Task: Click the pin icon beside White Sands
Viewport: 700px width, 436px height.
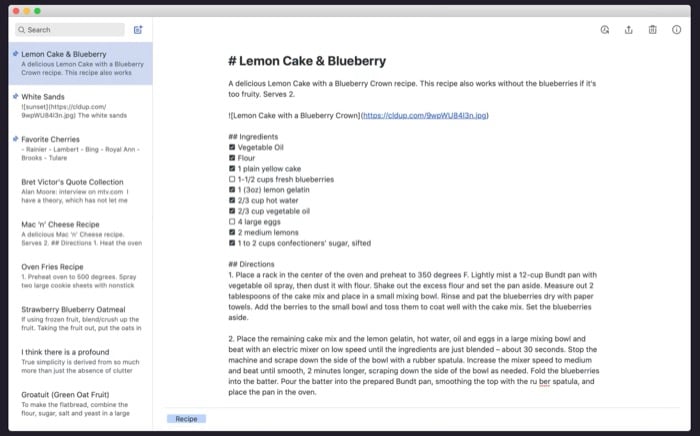Action: (x=17, y=97)
